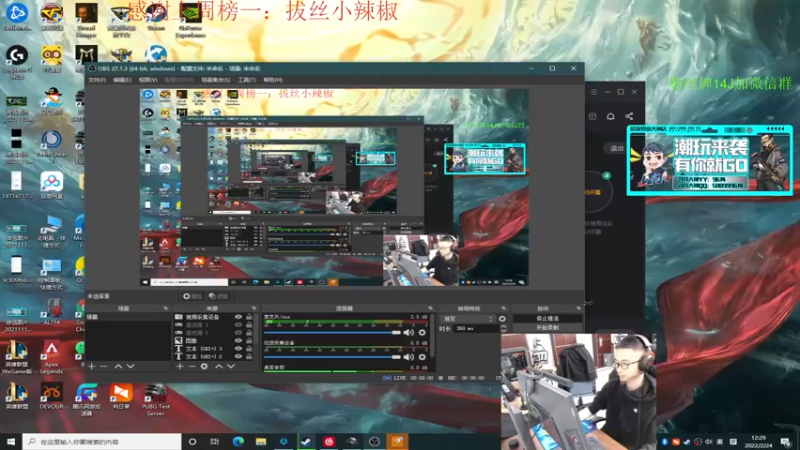Image resolution: width=800 pixels, height=450 pixels.
Task: Toggle lock on 文本 (GDI+) 2 source
Action: tap(249, 356)
